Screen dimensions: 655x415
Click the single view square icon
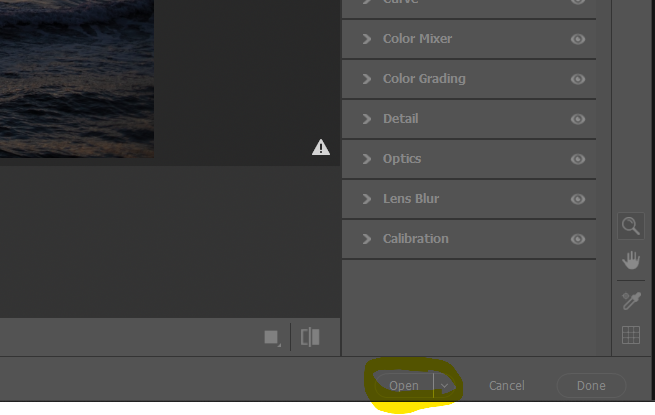(x=271, y=337)
